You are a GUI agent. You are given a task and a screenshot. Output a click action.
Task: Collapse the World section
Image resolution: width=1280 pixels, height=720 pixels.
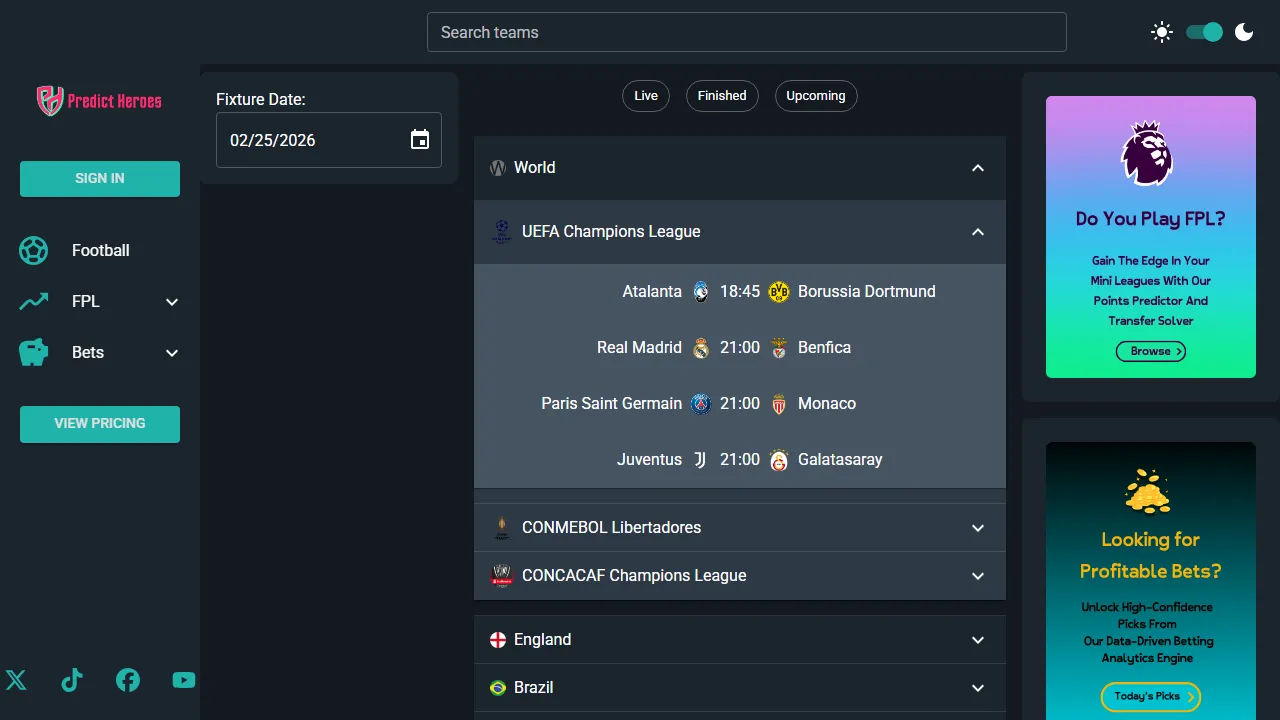point(977,168)
